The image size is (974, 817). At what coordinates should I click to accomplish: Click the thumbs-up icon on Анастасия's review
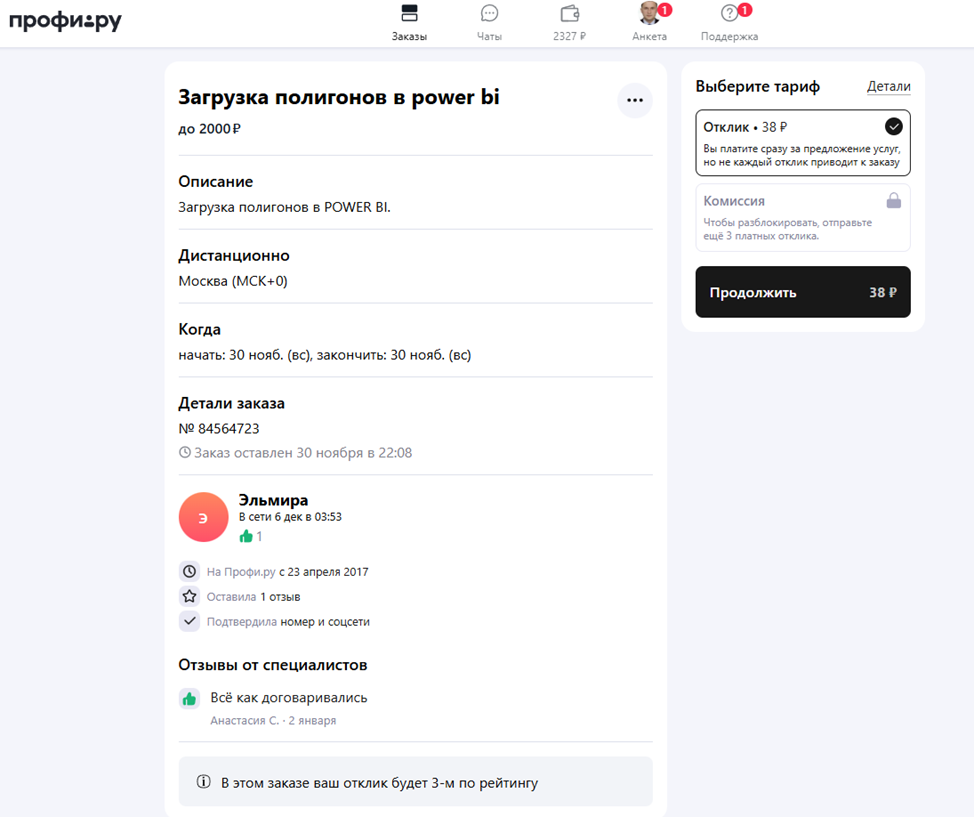click(189, 699)
